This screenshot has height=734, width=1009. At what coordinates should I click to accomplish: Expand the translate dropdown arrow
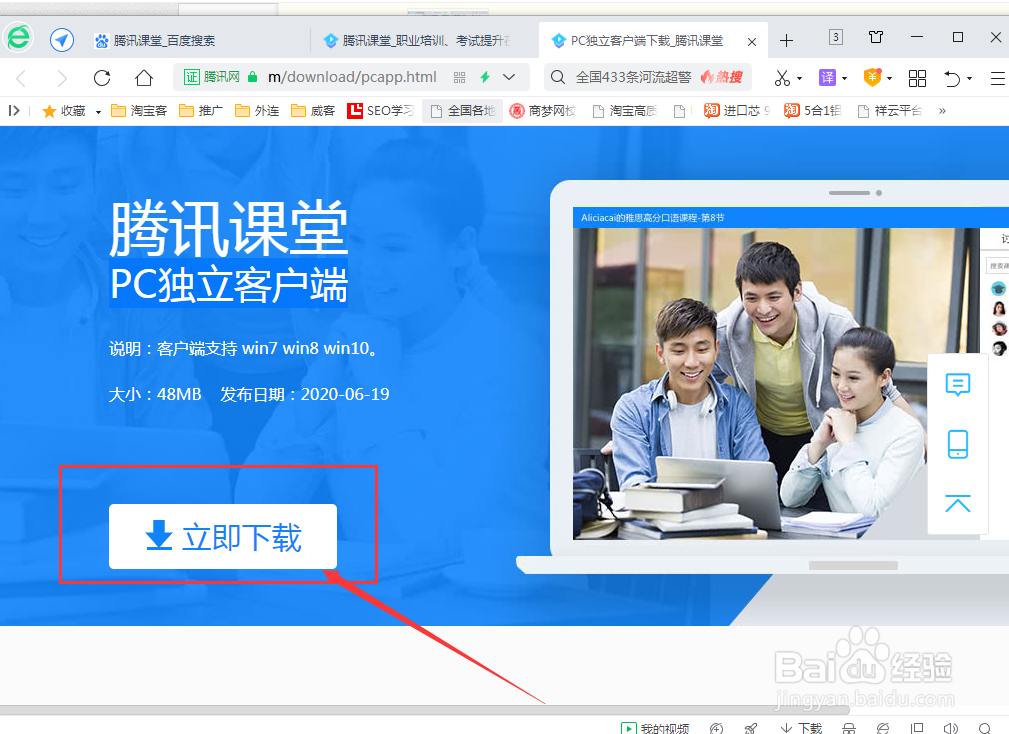coord(844,78)
